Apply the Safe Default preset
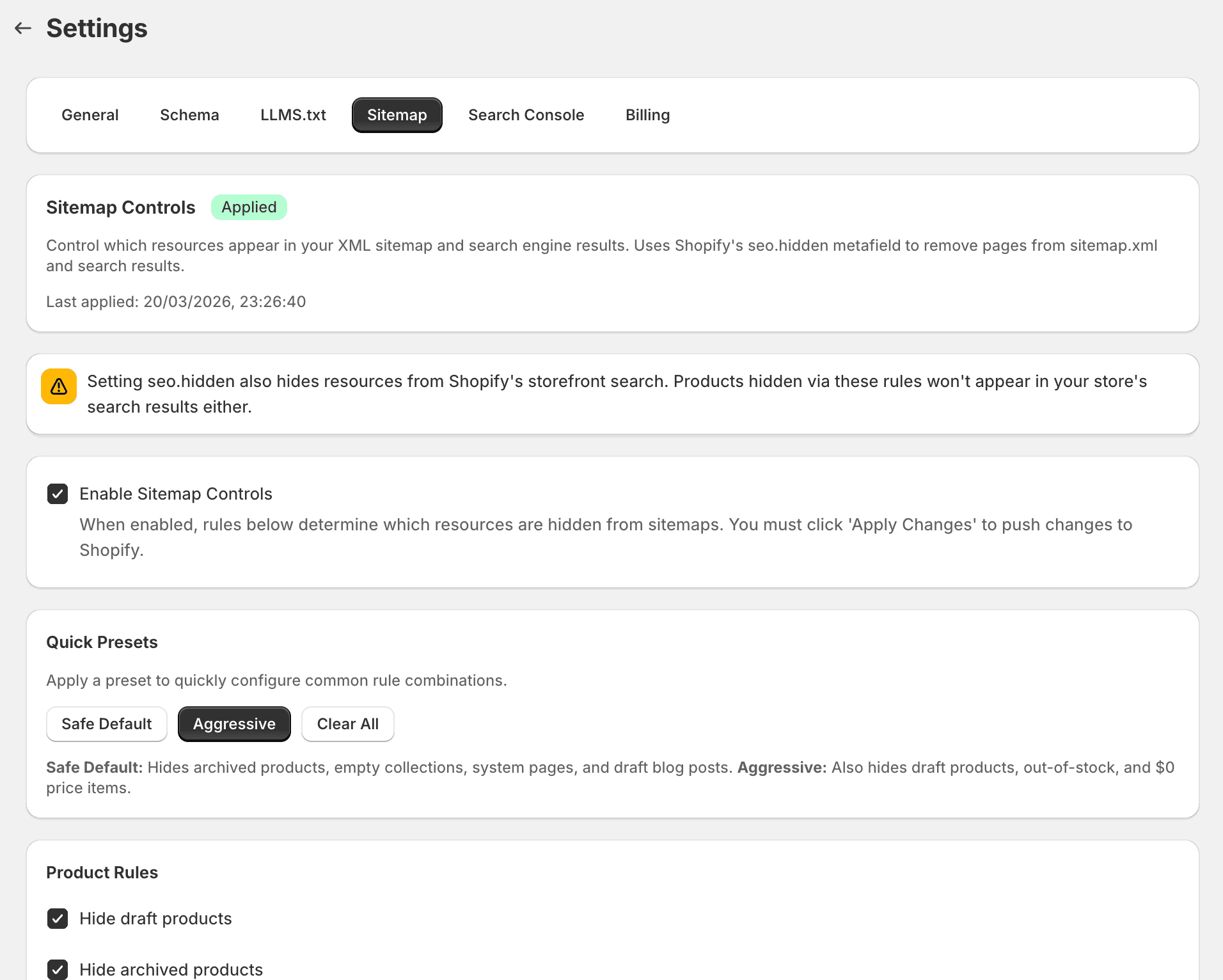Image resolution: width=1223 pixels, height=980 pixels. click(x=106, y=723)
